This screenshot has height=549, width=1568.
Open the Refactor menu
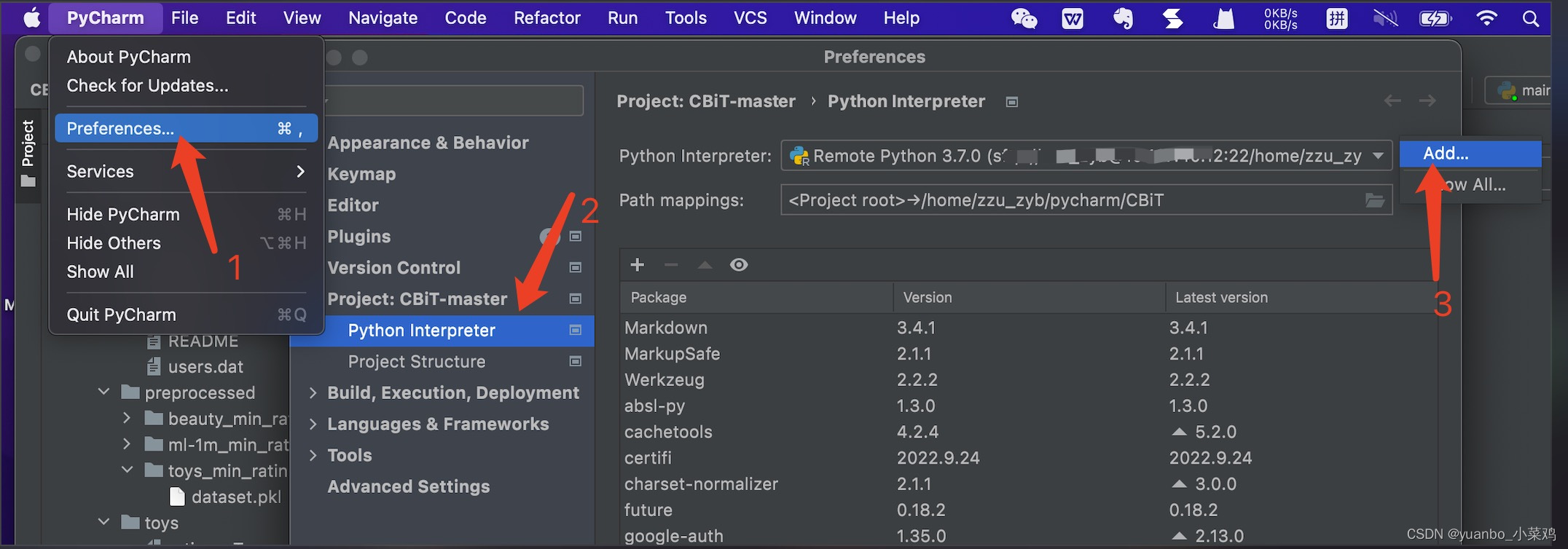[547, 18]
